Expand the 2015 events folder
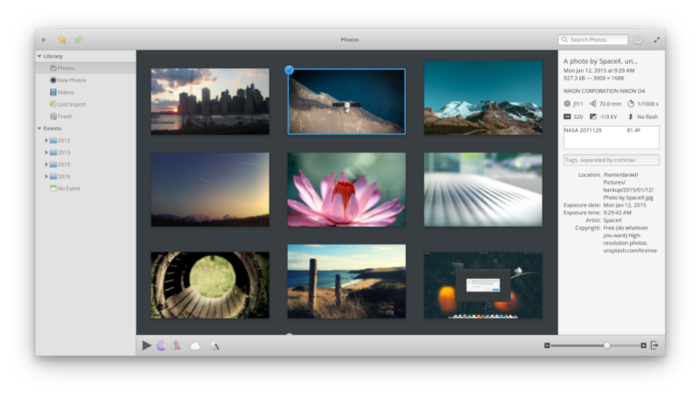 coord(46,164)
